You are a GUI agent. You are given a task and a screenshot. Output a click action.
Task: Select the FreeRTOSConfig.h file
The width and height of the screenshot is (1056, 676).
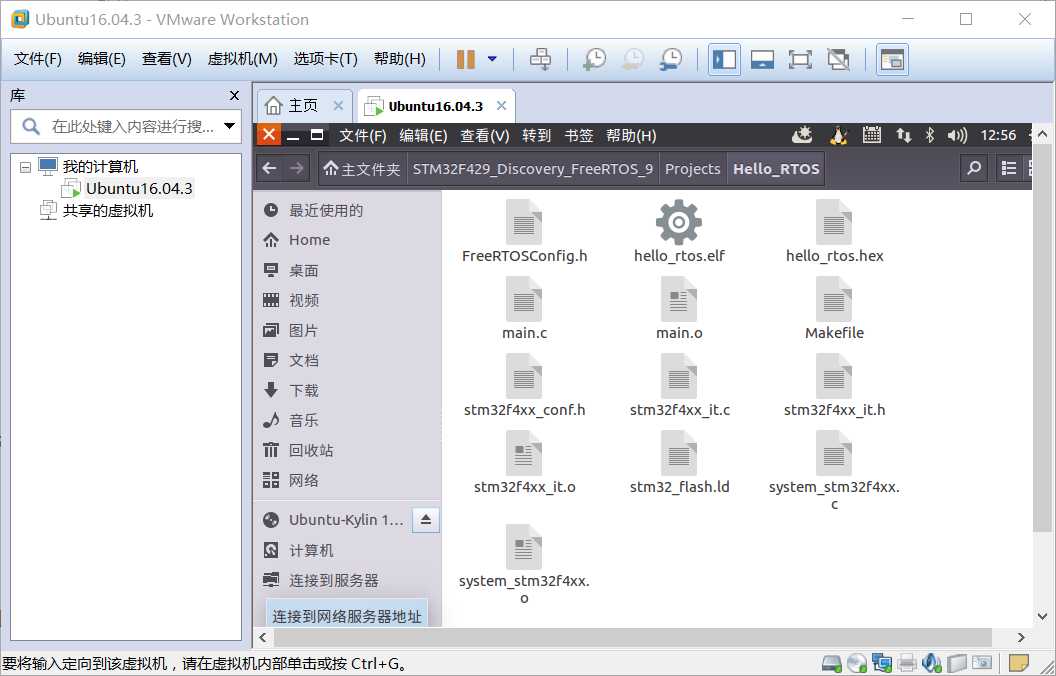point(524,232)
